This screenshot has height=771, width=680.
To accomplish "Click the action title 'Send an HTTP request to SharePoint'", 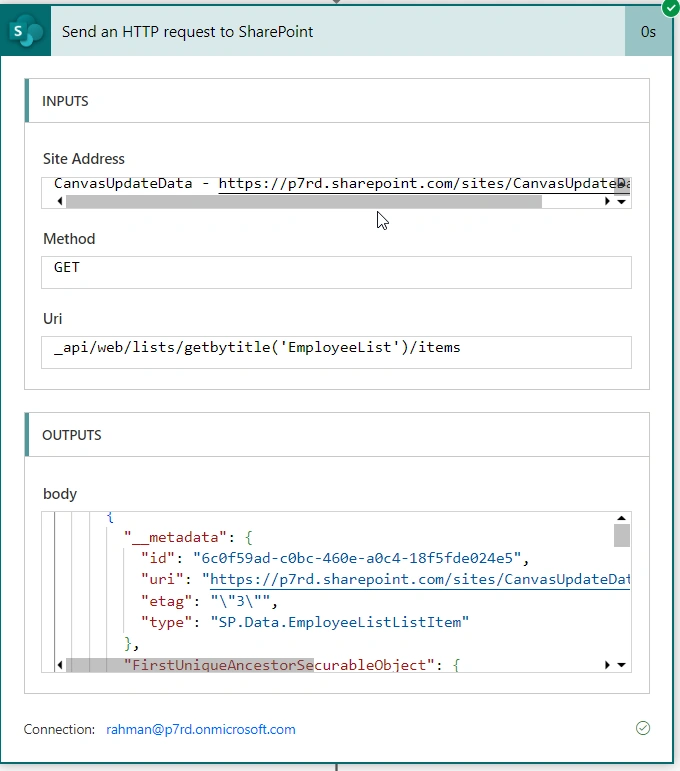I will click(x=187, y=32).
